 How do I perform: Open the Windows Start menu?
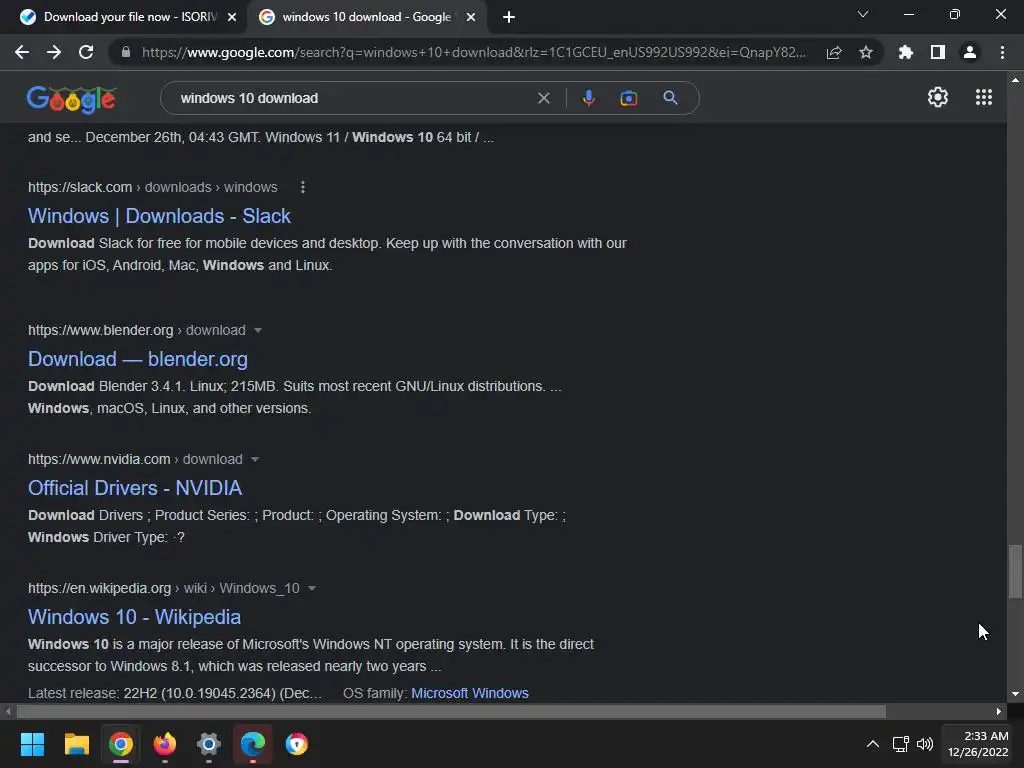tap(32, 744)
